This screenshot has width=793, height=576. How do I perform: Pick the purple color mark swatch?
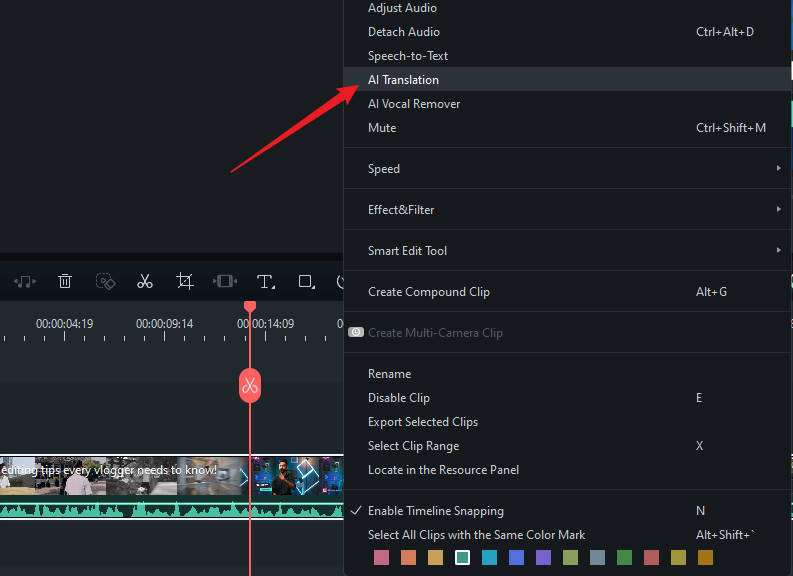543,557
